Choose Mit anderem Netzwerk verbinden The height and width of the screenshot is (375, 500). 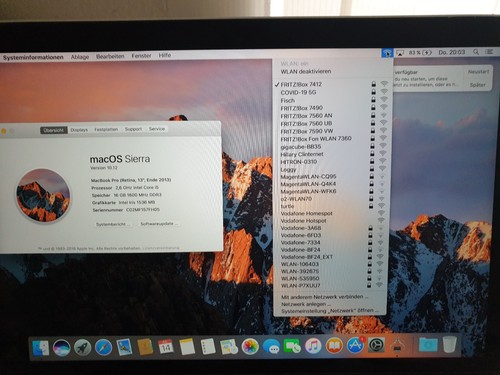[324, 297]
